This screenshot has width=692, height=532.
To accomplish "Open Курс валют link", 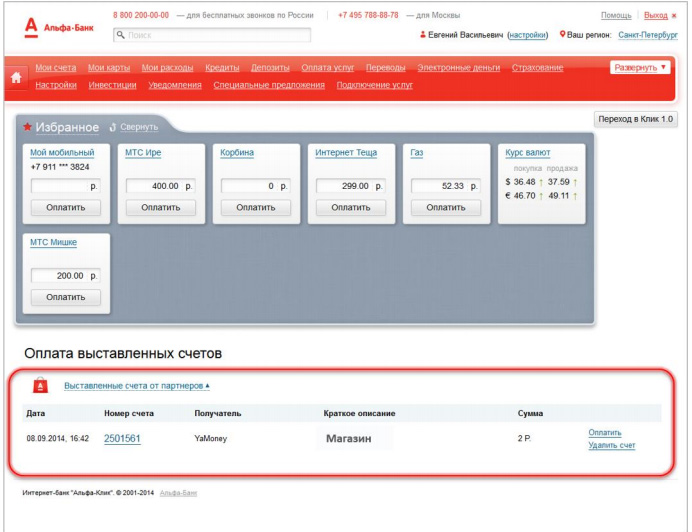I will click(x=528, y=153).
